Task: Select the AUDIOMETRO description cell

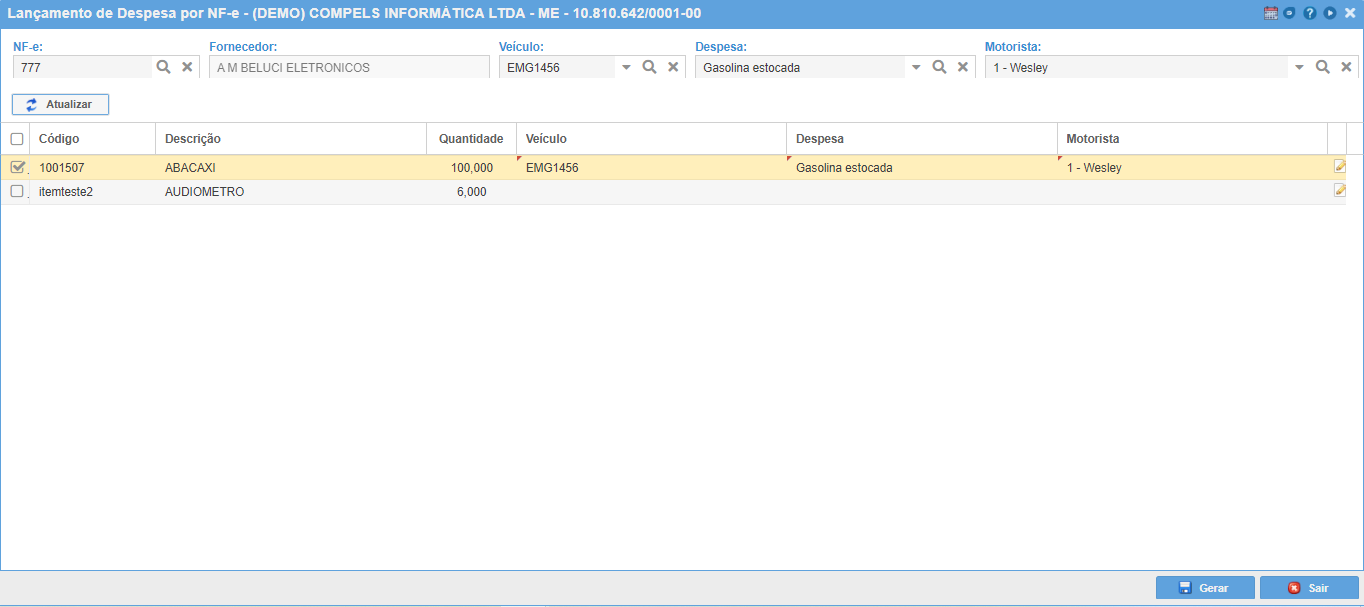Action: (291, 191)
